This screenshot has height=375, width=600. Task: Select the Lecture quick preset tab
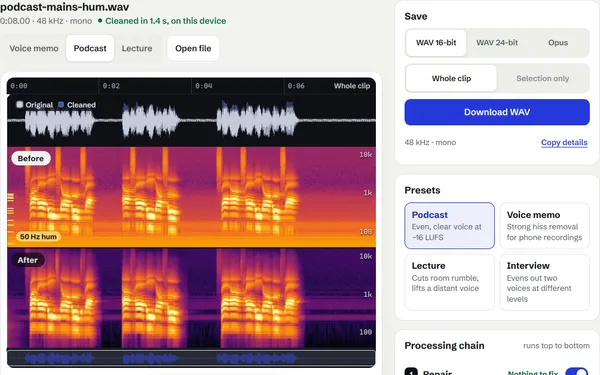(x=137, y=48)
